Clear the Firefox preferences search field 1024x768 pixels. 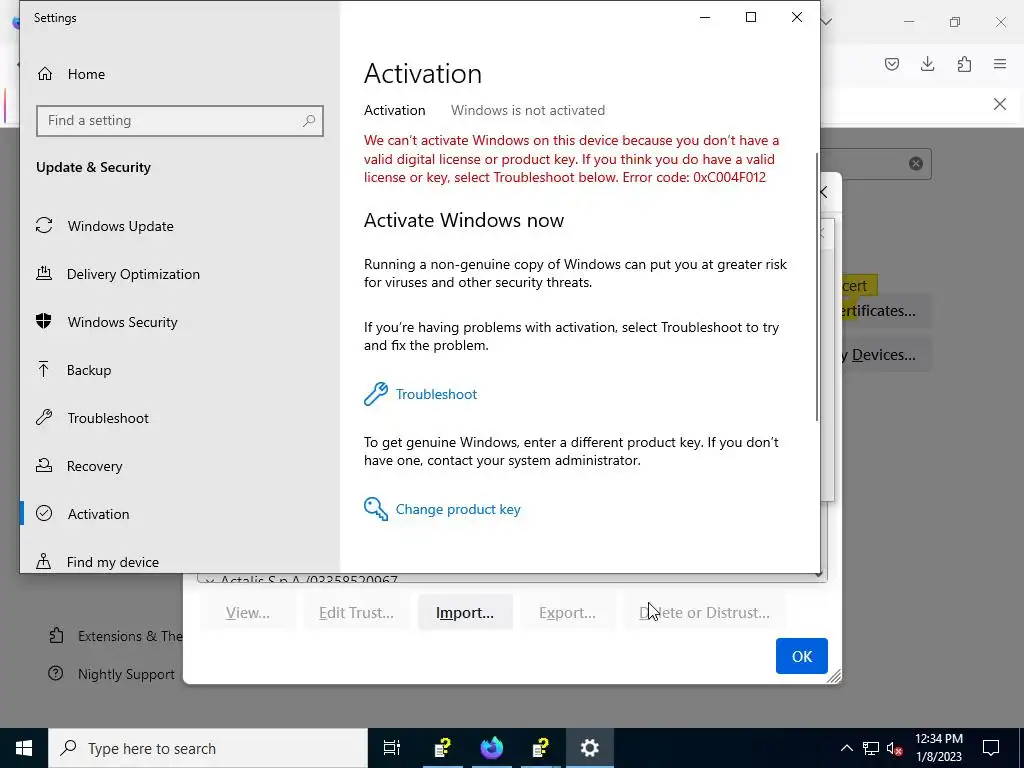[x=916, y=163]
